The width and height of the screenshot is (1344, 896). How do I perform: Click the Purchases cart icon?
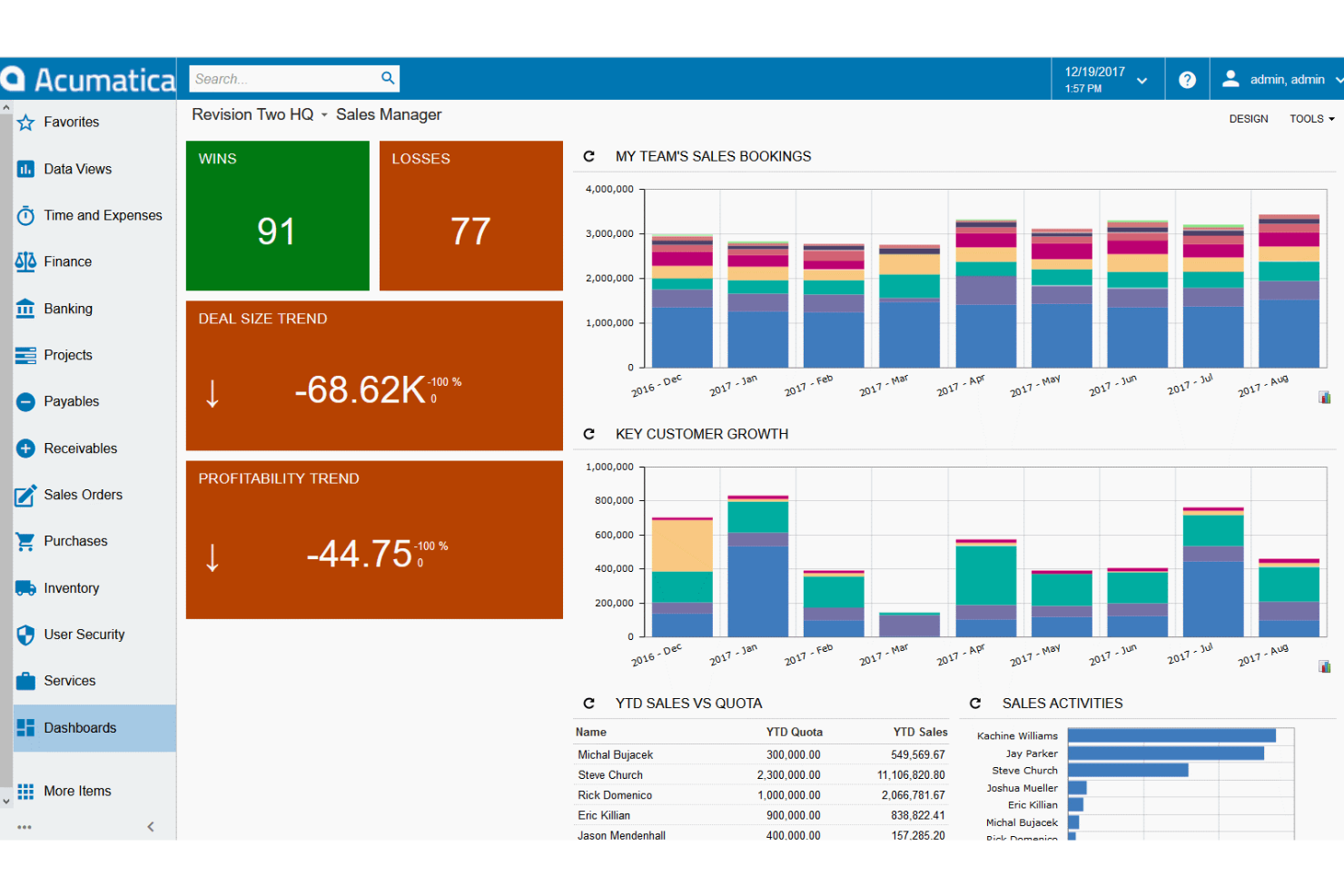coord(25,541)
